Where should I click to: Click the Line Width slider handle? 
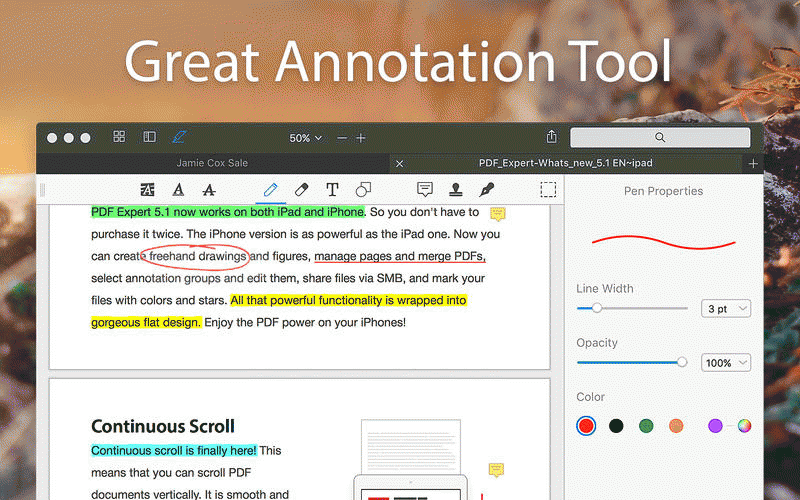click(x=596, y=308)
